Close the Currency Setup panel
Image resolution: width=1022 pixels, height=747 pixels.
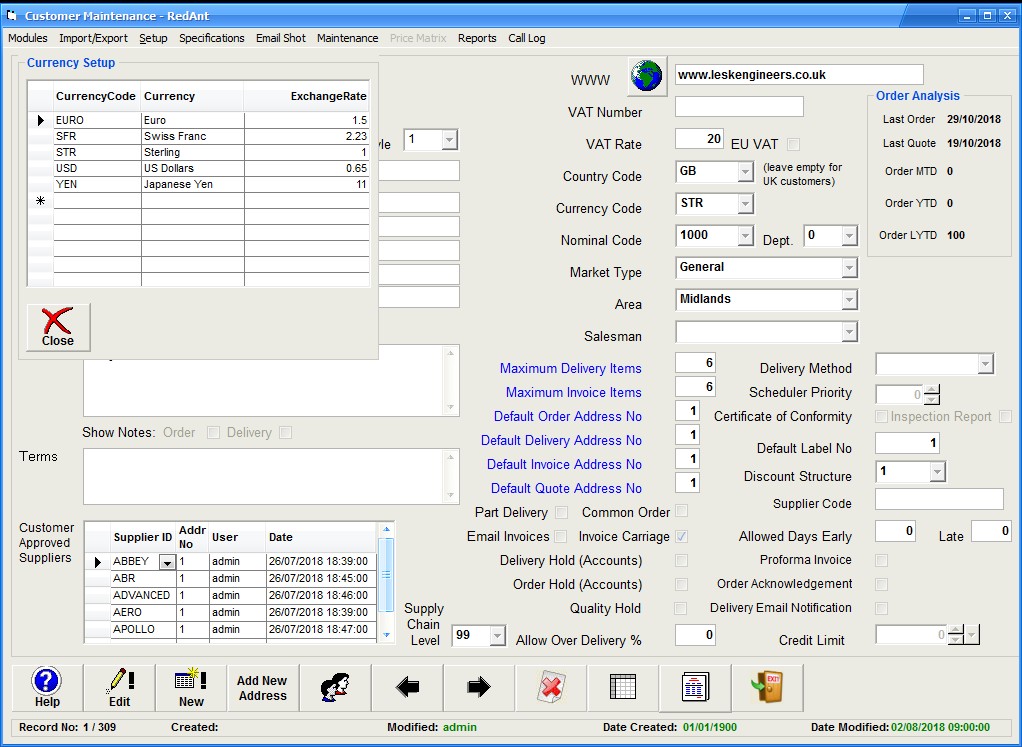point(58,328)
